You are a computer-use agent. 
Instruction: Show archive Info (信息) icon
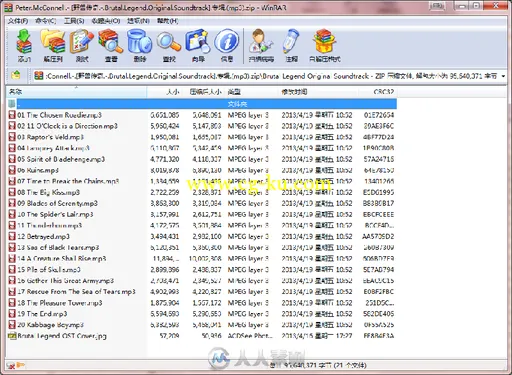(x=227, y=45)
